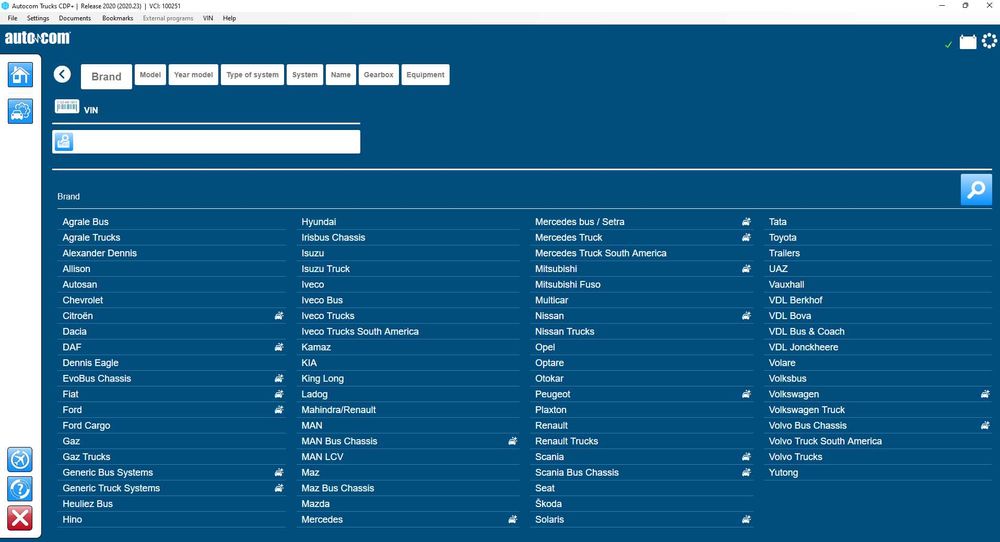Select brand Iveco Trucks
The height and width of the screenshot is (542, 1000).
click(328, 316)
